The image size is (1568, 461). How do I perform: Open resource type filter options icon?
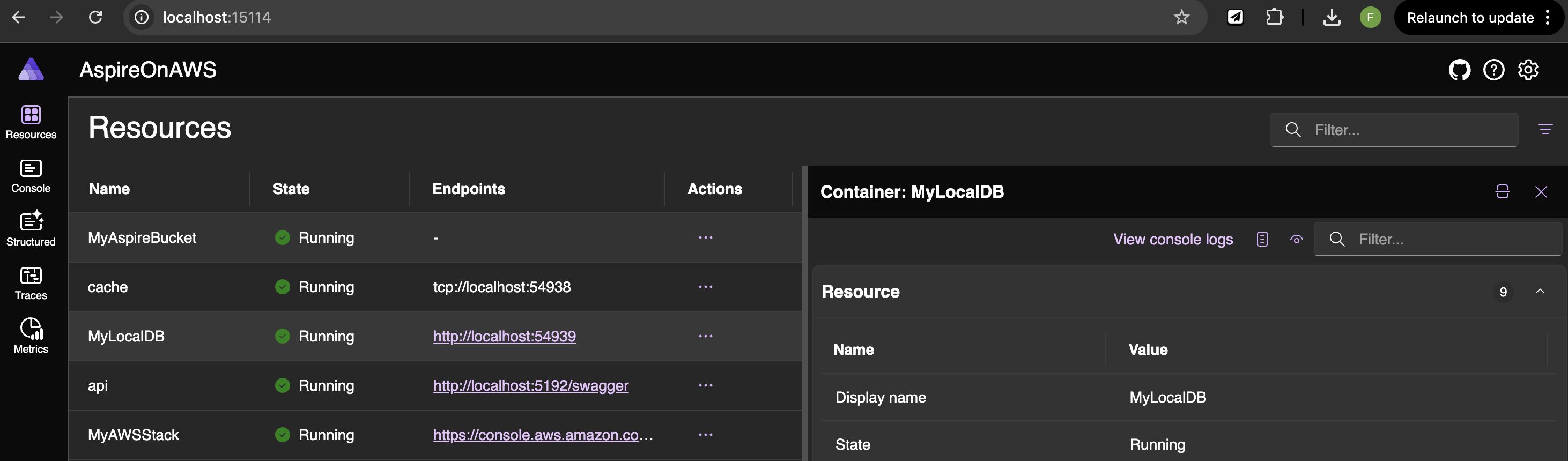pos(1545,130)
